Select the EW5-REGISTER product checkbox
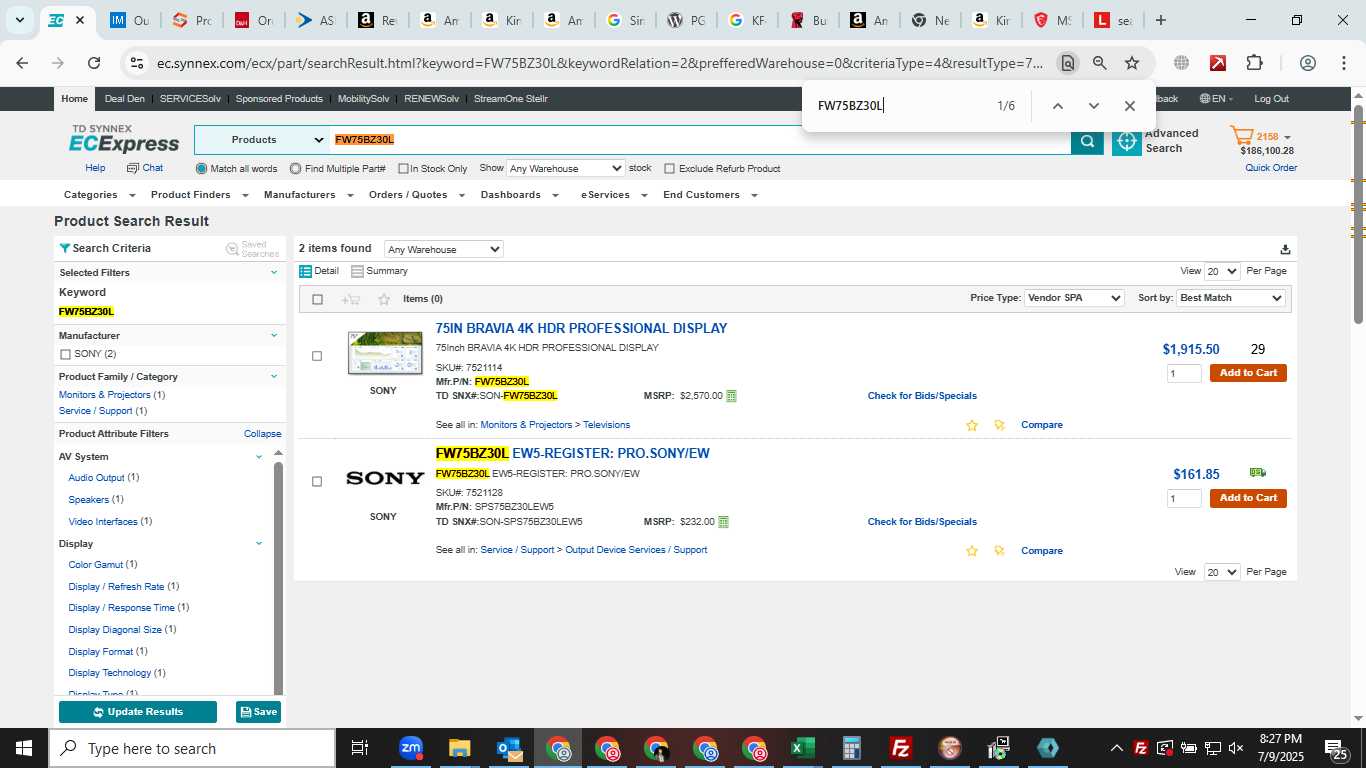The width and height of the screenshot is (1366, 768). point(317,482)
